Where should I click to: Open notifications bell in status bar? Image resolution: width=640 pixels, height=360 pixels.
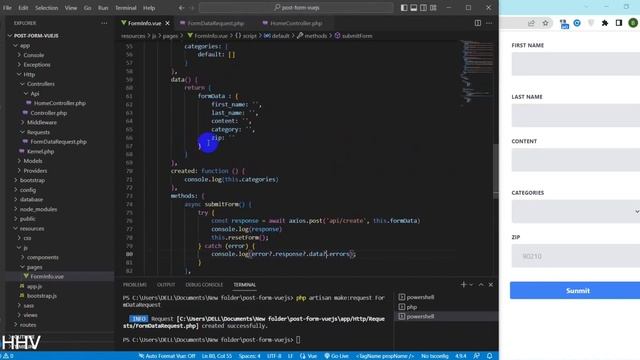[x=489, y=356]
